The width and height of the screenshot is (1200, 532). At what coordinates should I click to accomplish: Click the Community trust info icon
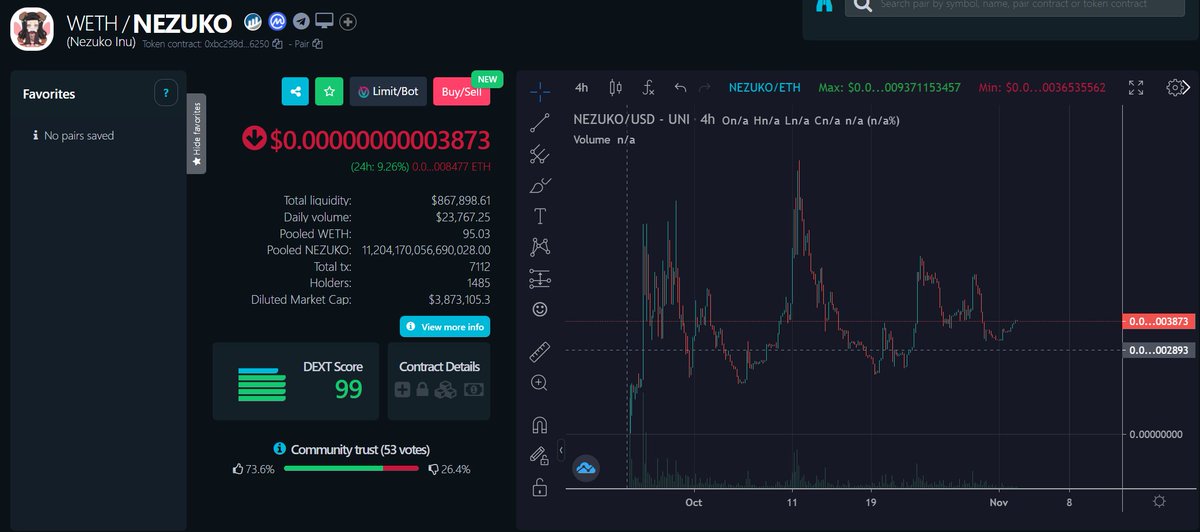click(280, 449)
